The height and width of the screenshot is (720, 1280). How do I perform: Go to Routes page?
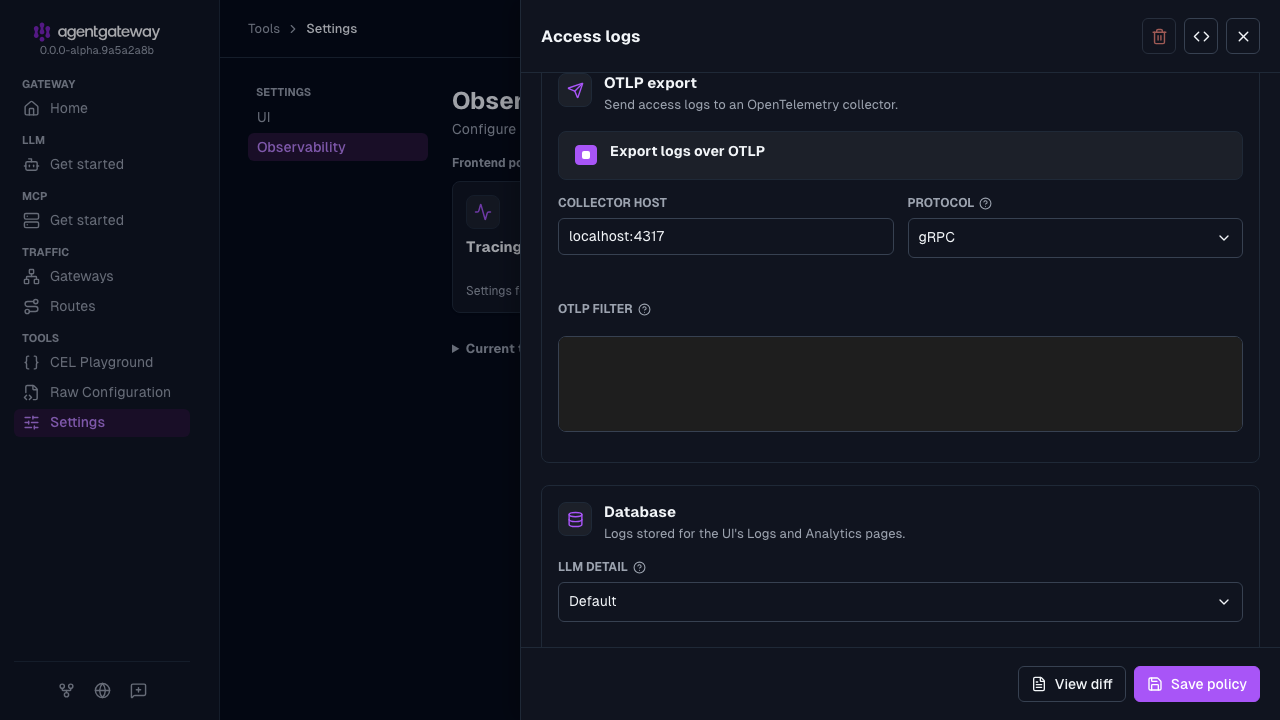click(102, 306)
